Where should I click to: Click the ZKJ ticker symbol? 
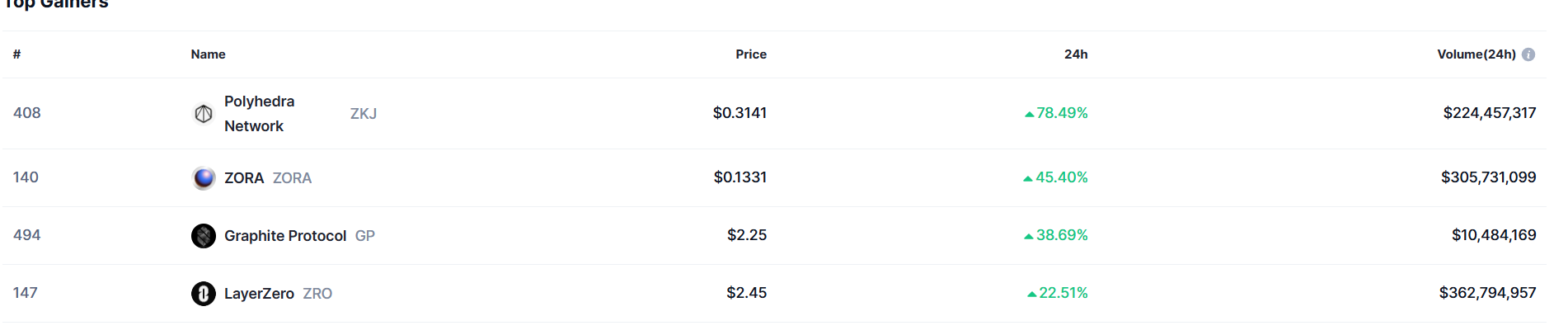pos(364,114)
